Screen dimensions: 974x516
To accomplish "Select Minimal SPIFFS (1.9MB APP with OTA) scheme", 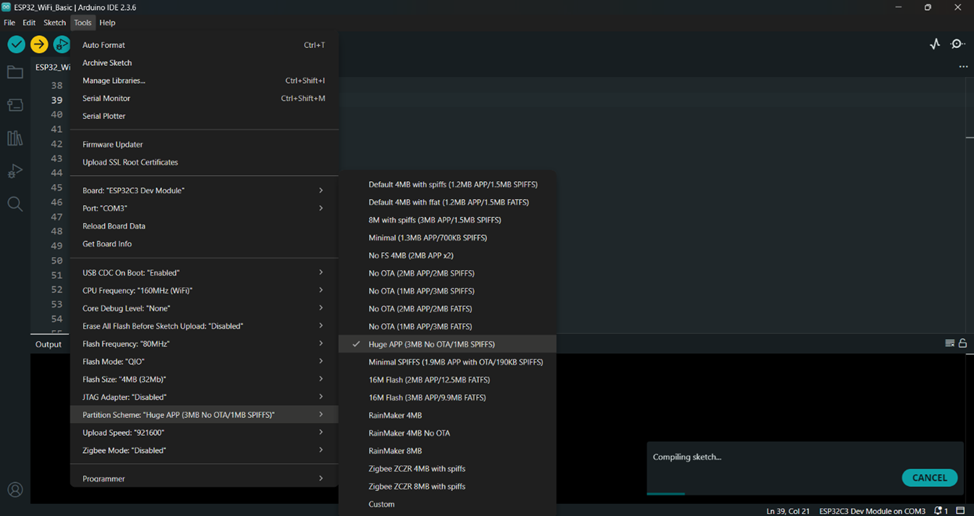I will (447, 362).
